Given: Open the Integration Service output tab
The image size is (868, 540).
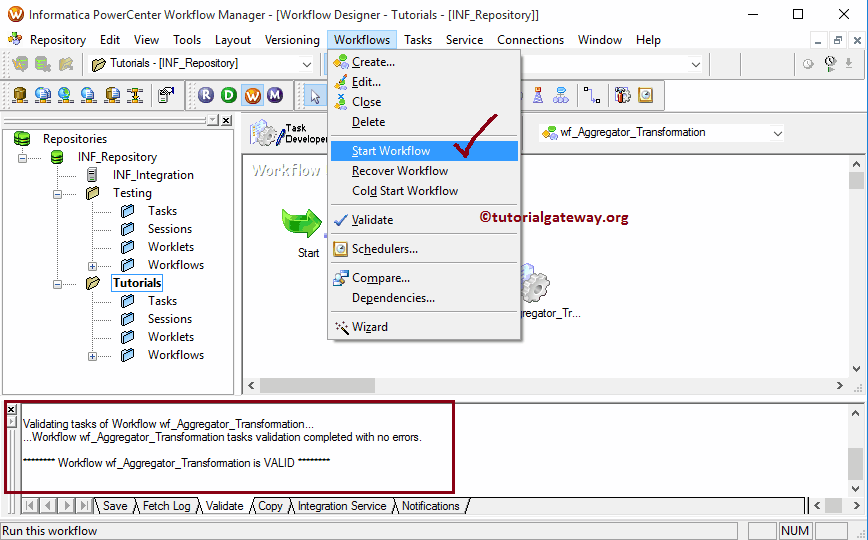Looking at the screenshot, I should (x=342, y=506).
